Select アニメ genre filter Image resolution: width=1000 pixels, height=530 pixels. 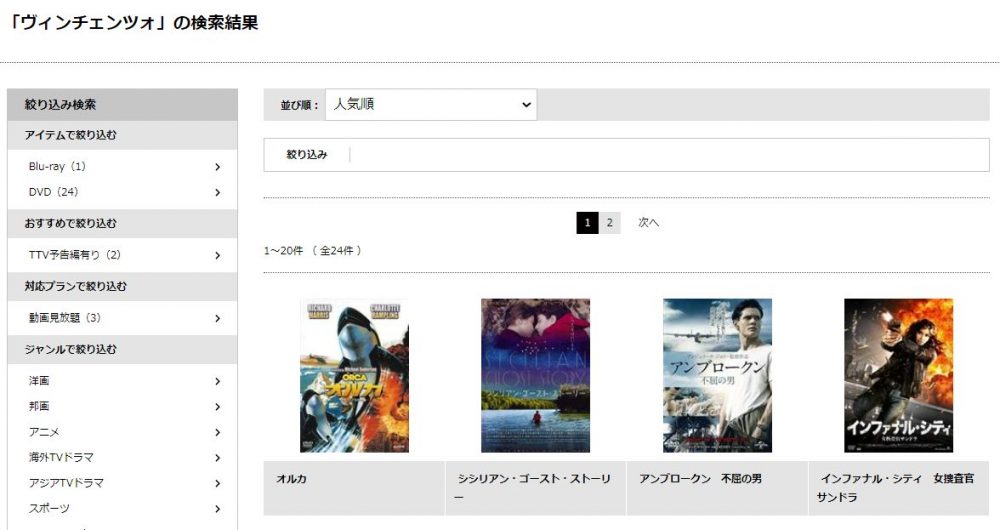(44, 432)
